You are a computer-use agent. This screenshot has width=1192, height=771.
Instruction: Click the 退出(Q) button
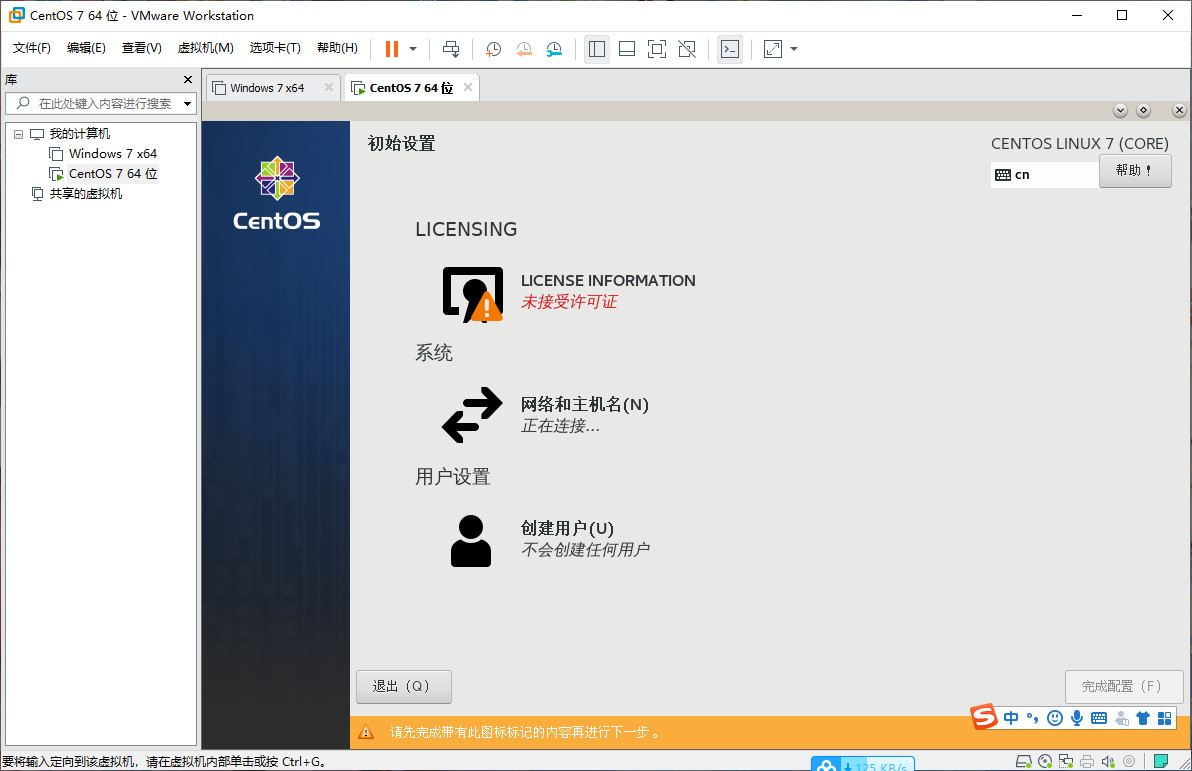coord(403,686)
